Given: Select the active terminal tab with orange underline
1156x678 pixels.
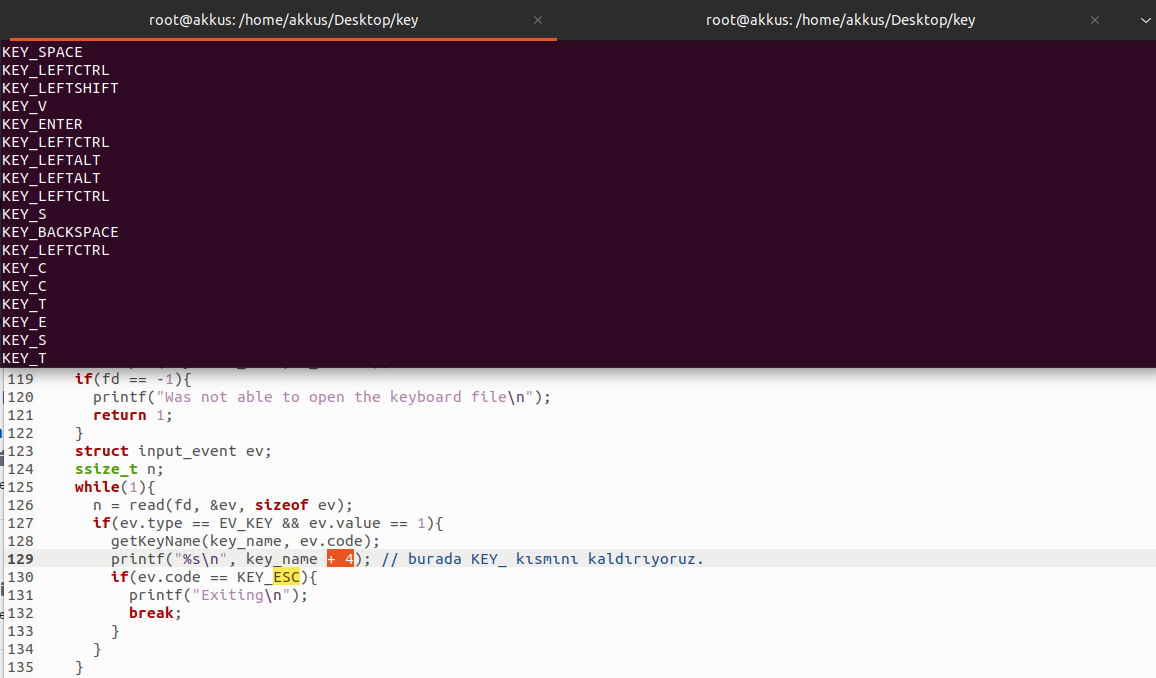Looking at the screenshot, I should [x=283, y=20].
